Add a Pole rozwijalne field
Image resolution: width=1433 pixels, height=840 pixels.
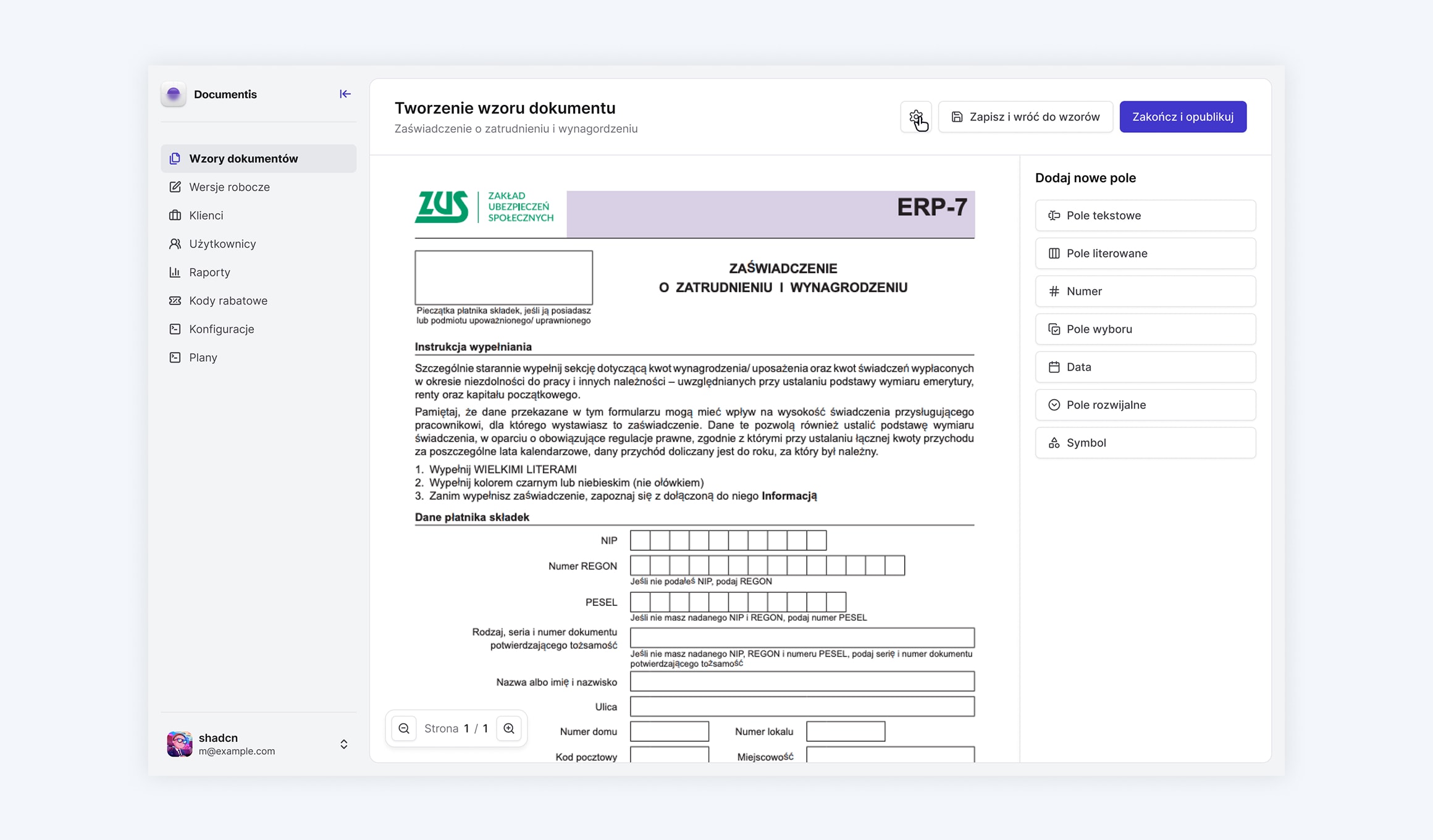[x=1145, y=405]
